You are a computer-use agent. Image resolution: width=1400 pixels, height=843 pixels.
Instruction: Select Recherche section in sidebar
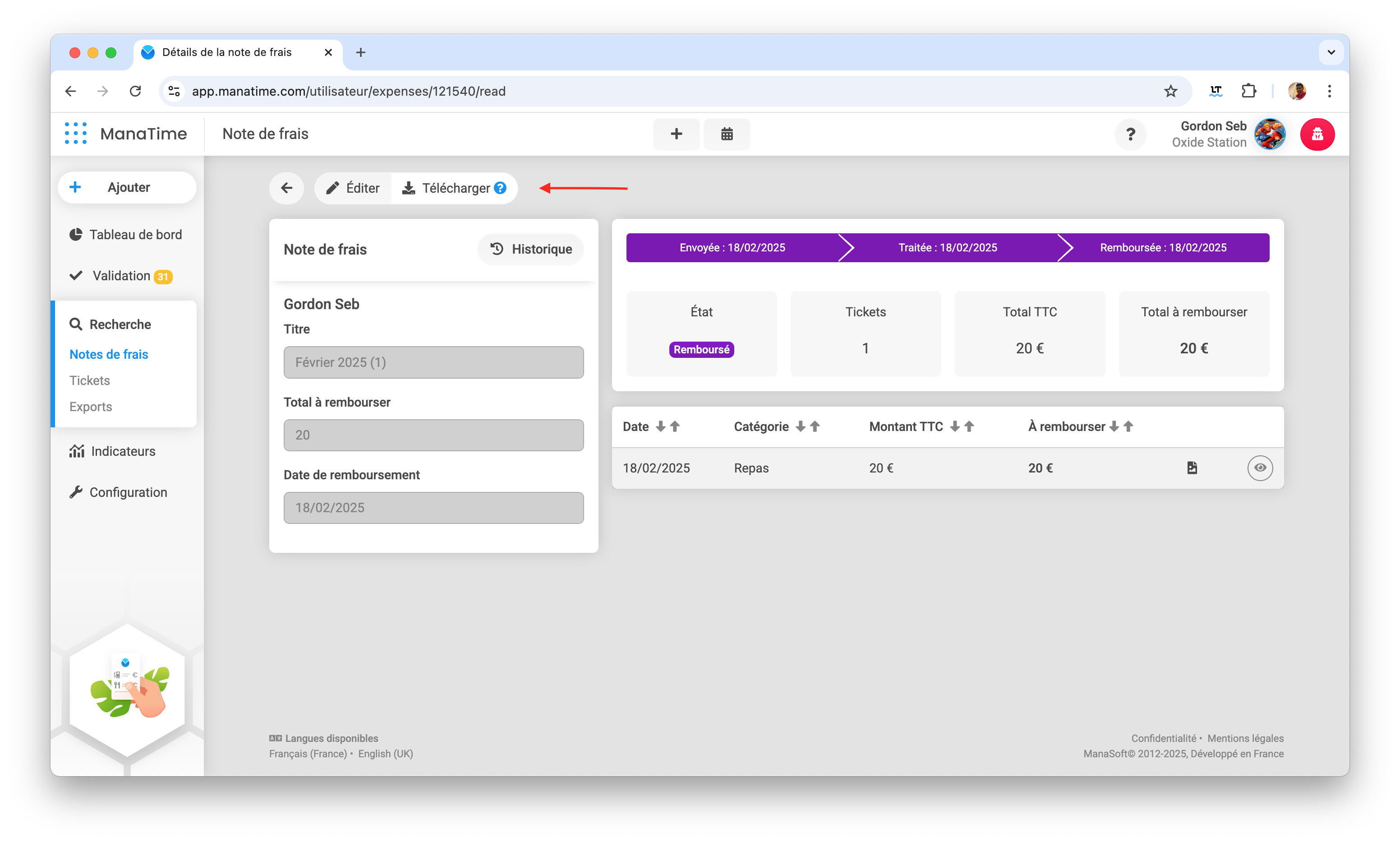110,324
